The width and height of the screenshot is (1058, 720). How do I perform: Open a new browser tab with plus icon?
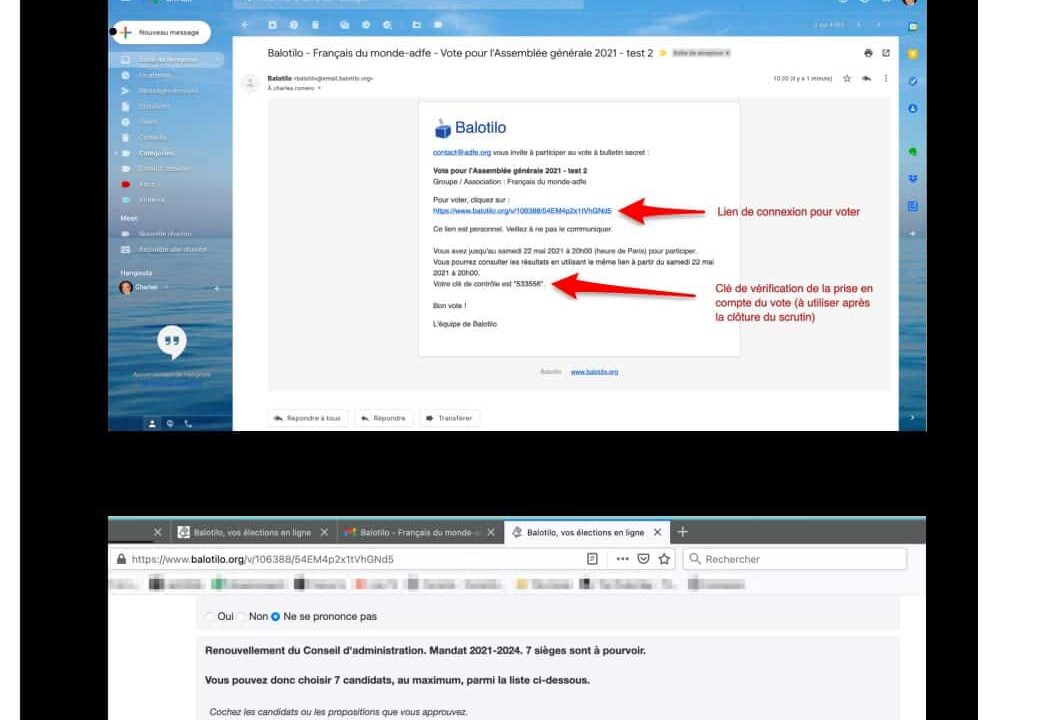click(683, 532)
